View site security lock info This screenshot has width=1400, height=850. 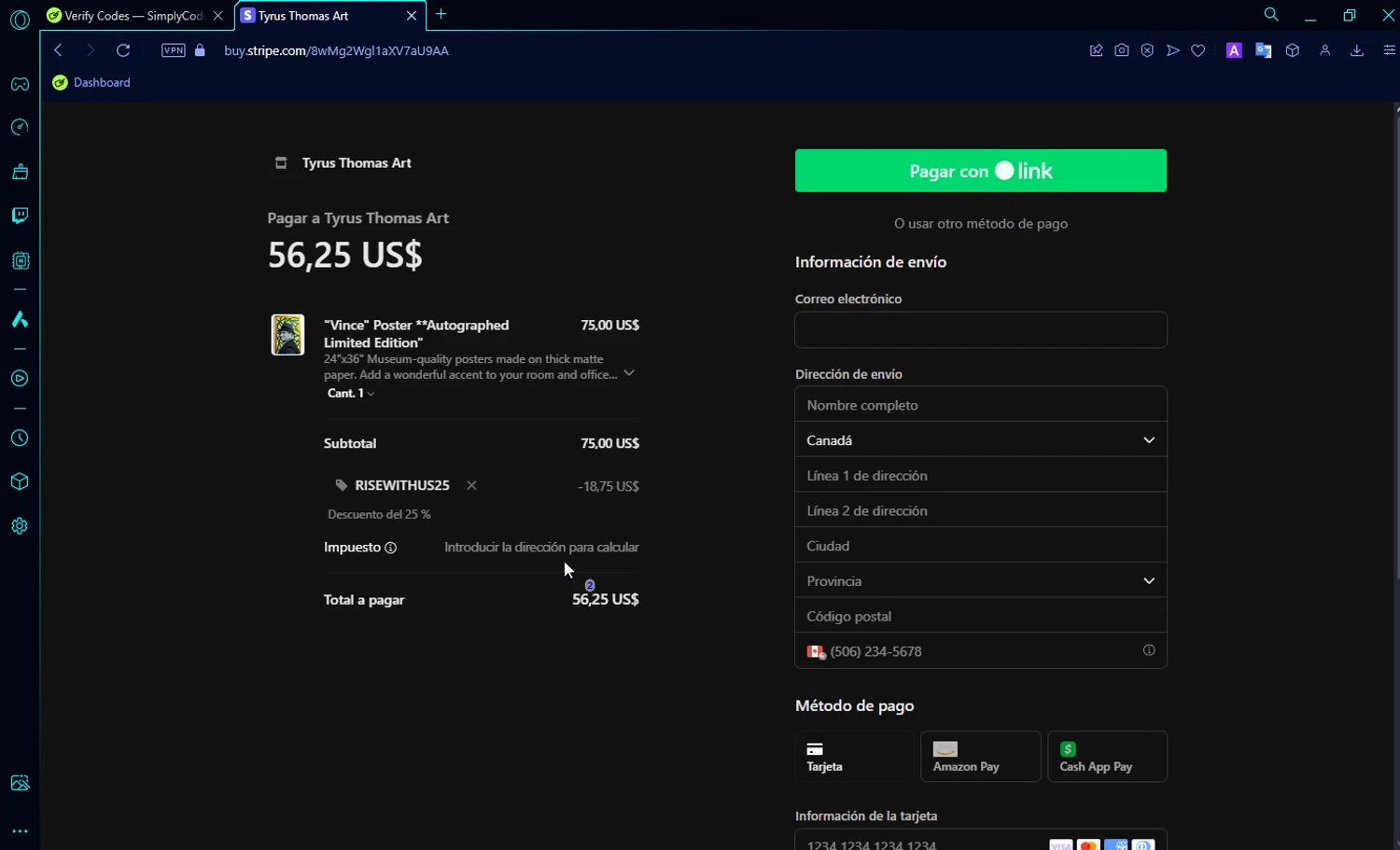200,50
